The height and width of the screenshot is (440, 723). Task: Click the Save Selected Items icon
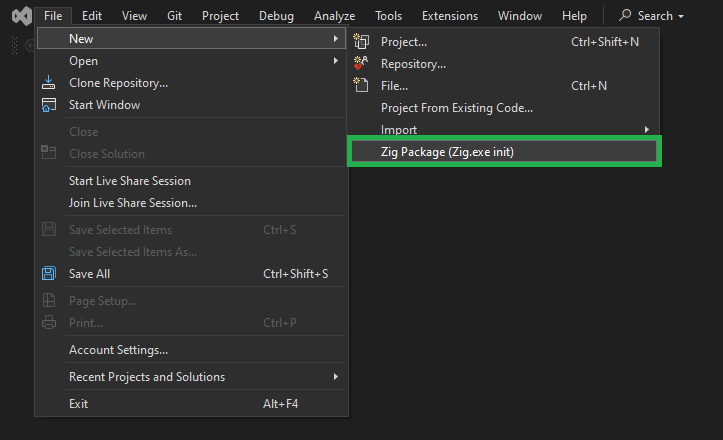click(x=48, y=229)
